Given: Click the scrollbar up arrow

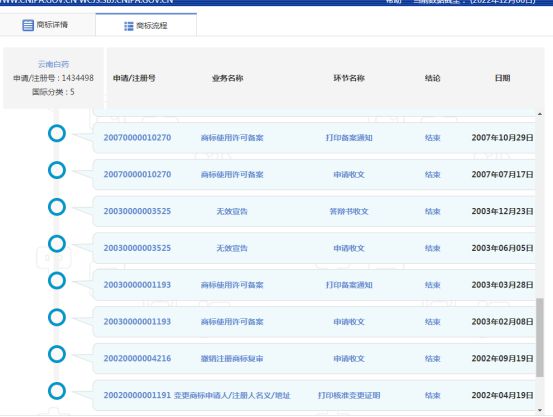Looking at the screenshot, I should pos(540,114).
